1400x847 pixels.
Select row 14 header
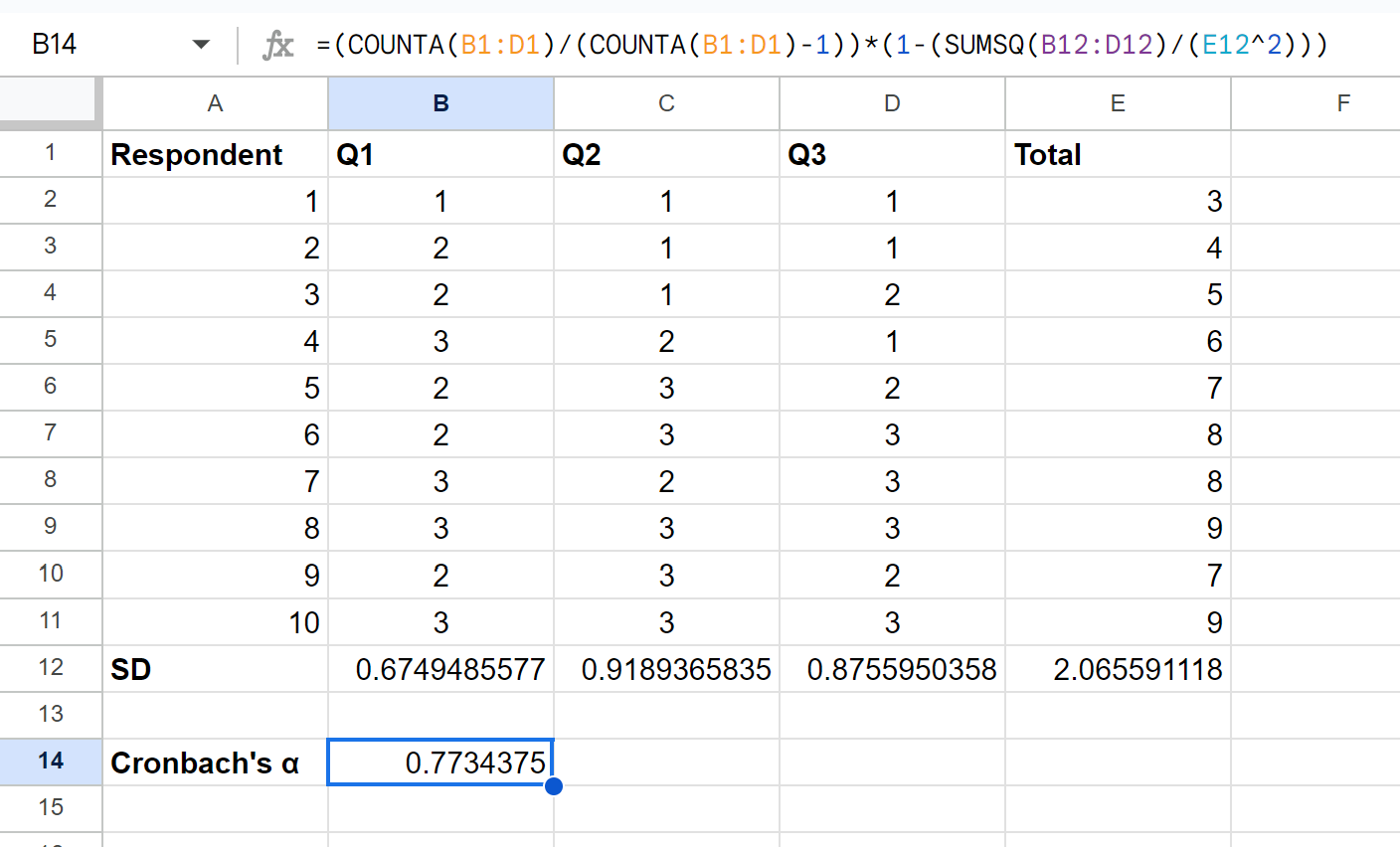[51, 762]
